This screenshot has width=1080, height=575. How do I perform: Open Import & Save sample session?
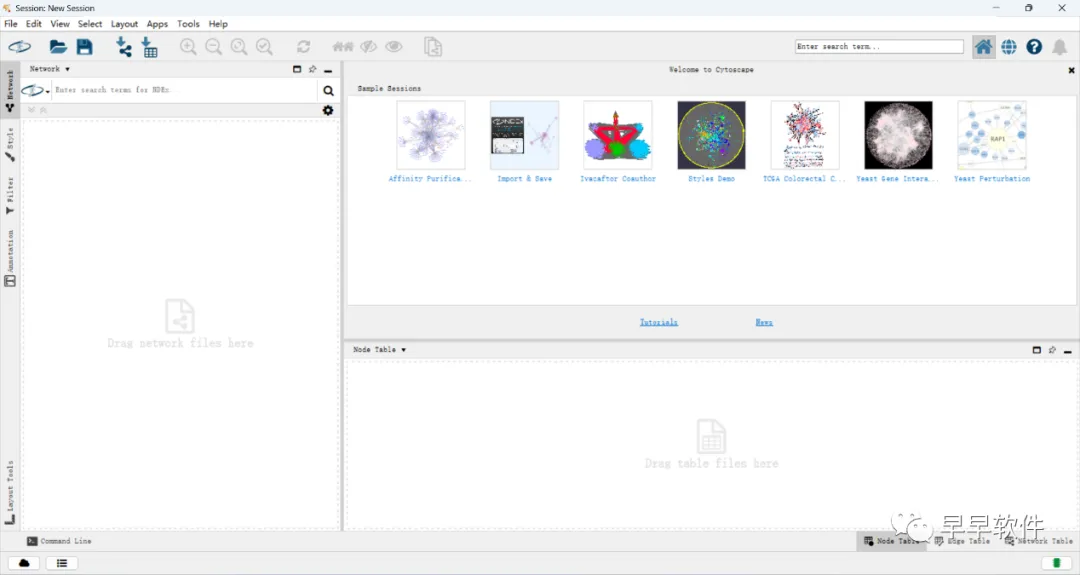524,135
